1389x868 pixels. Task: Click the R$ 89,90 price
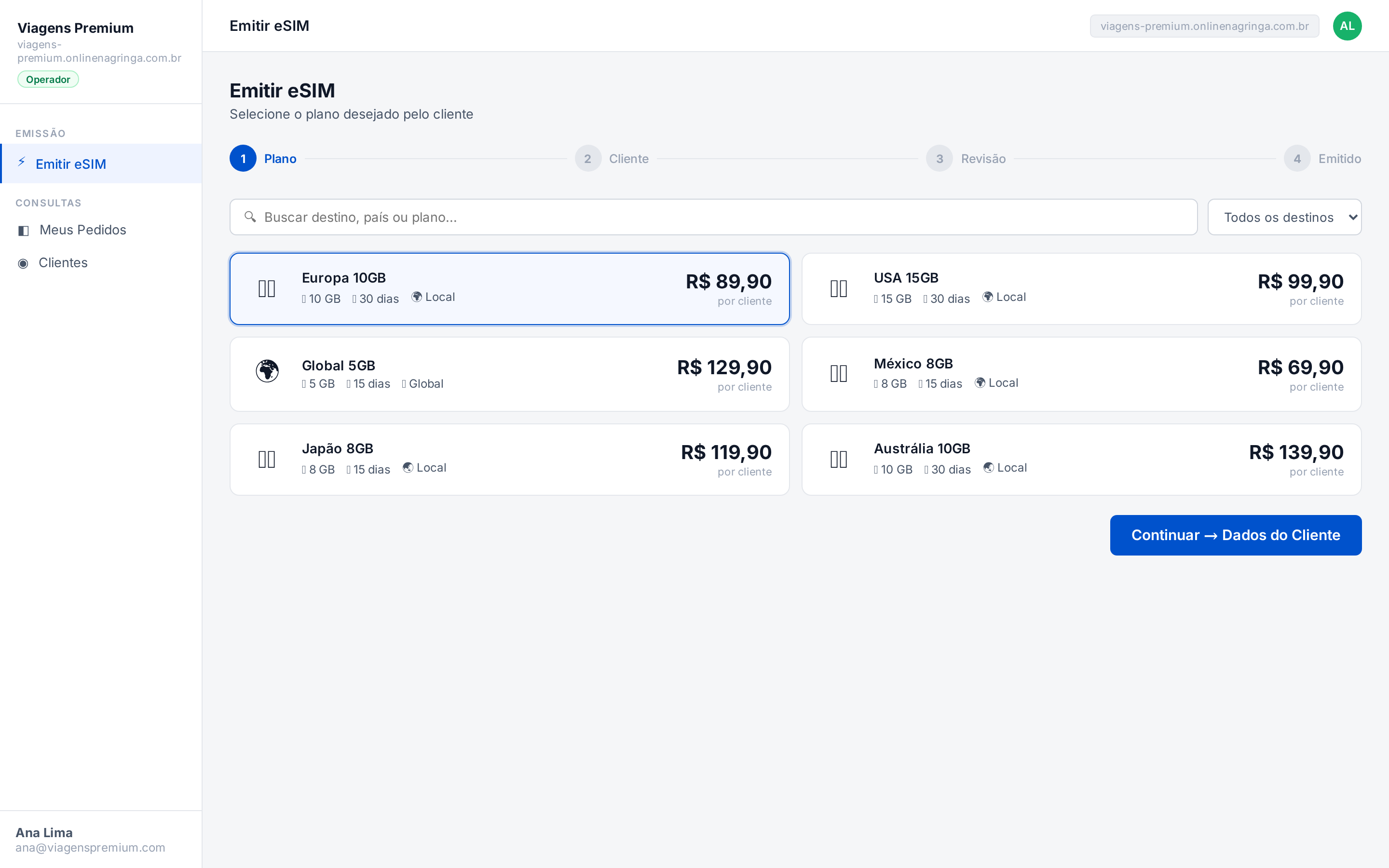(728, 281)
